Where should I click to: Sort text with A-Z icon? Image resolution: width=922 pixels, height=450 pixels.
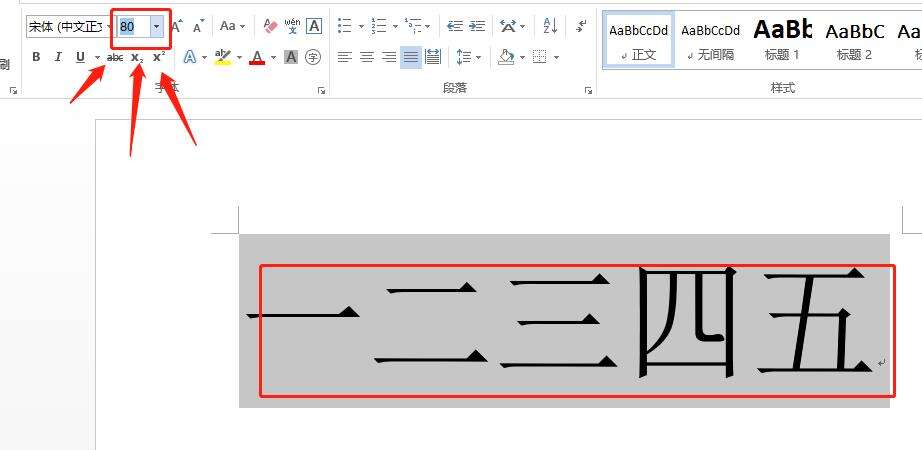tap(550, 26)
